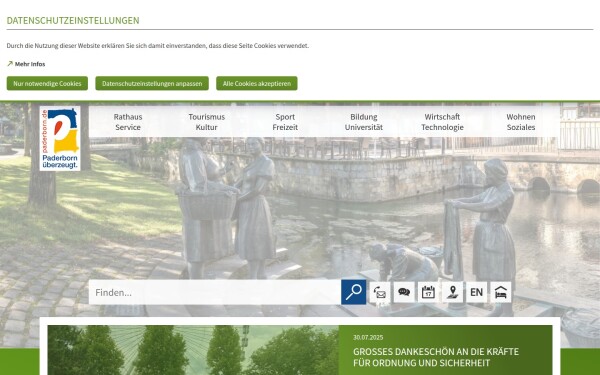This screenshot has width=600, height=375.
Task: Open the Sport Freizeit menu
Action: (x=285, y=122)
